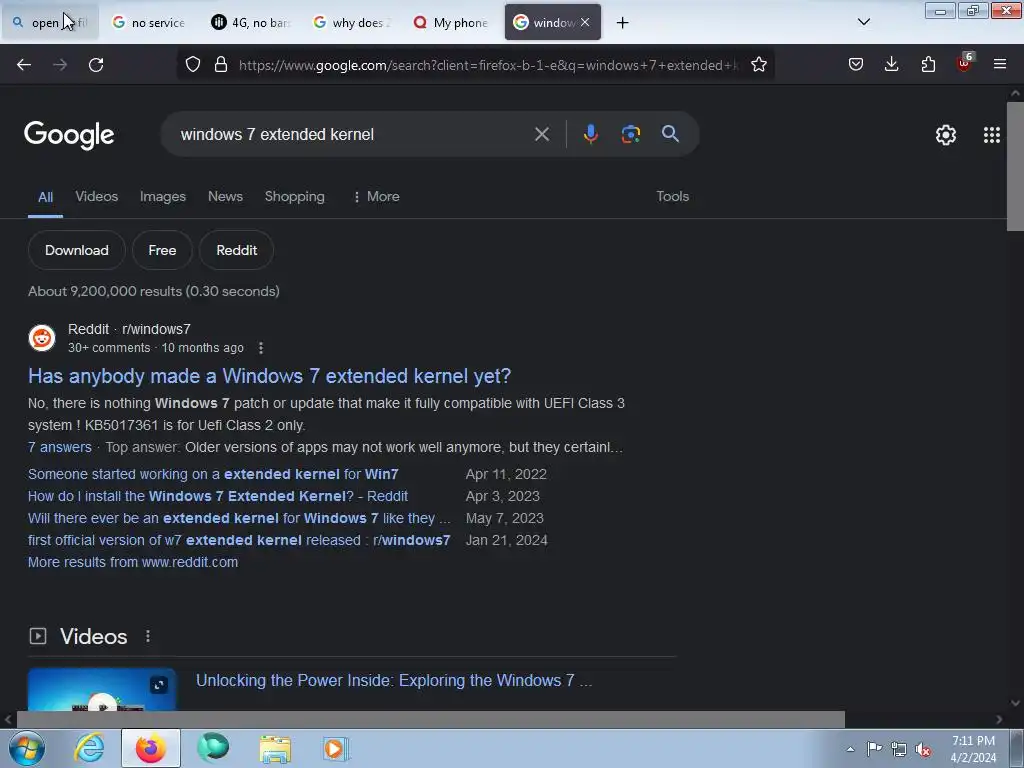Screen dimensions: 1024x768
Task: Search by image with Google Lens
Action: [630, 135]
